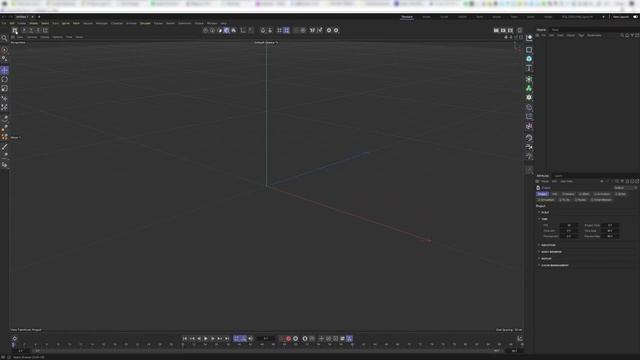640x360 pixels.
Task: Select the To Do tab button in Attributes
Action: pos(565,200)
